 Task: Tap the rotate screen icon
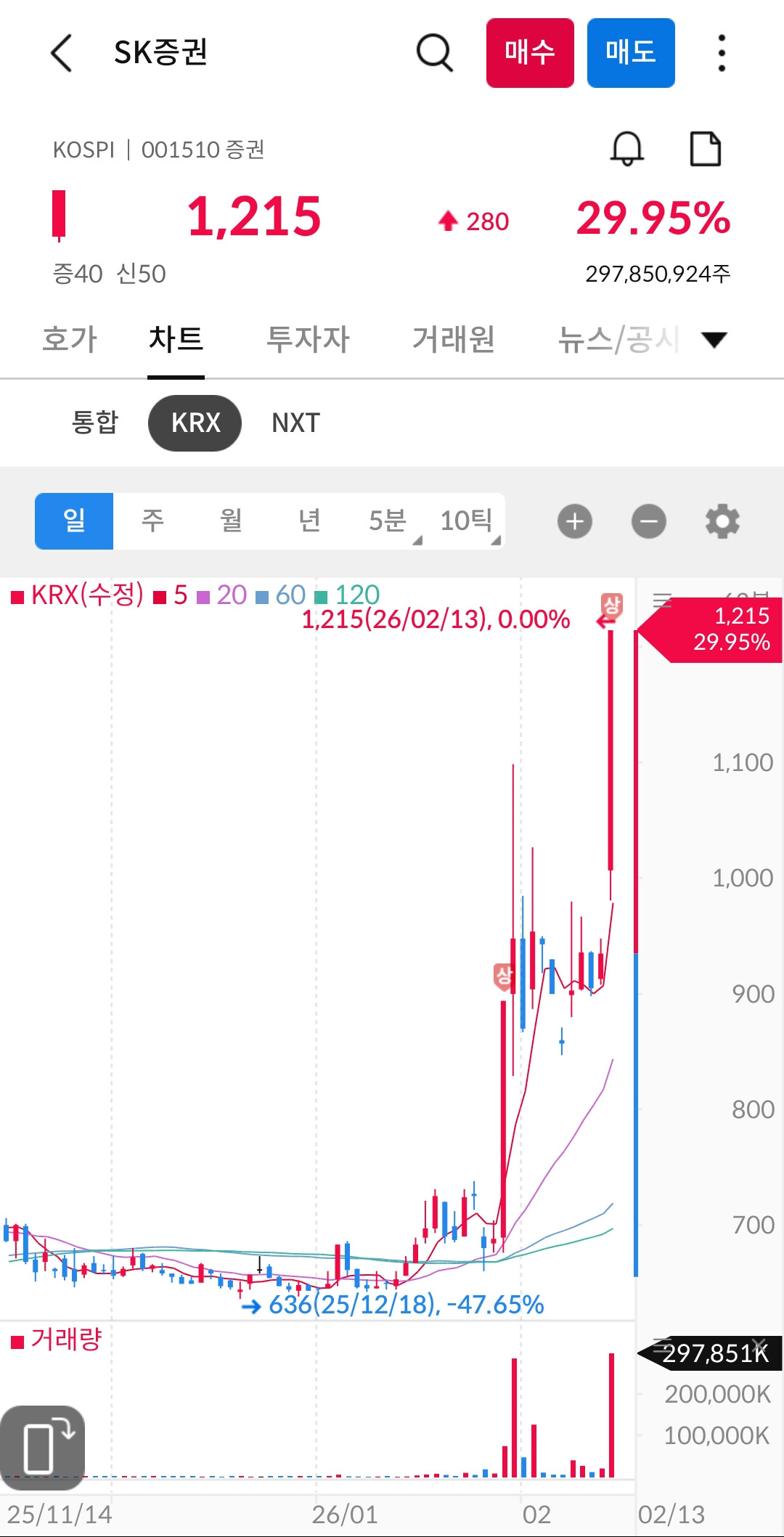[43, 1441]
